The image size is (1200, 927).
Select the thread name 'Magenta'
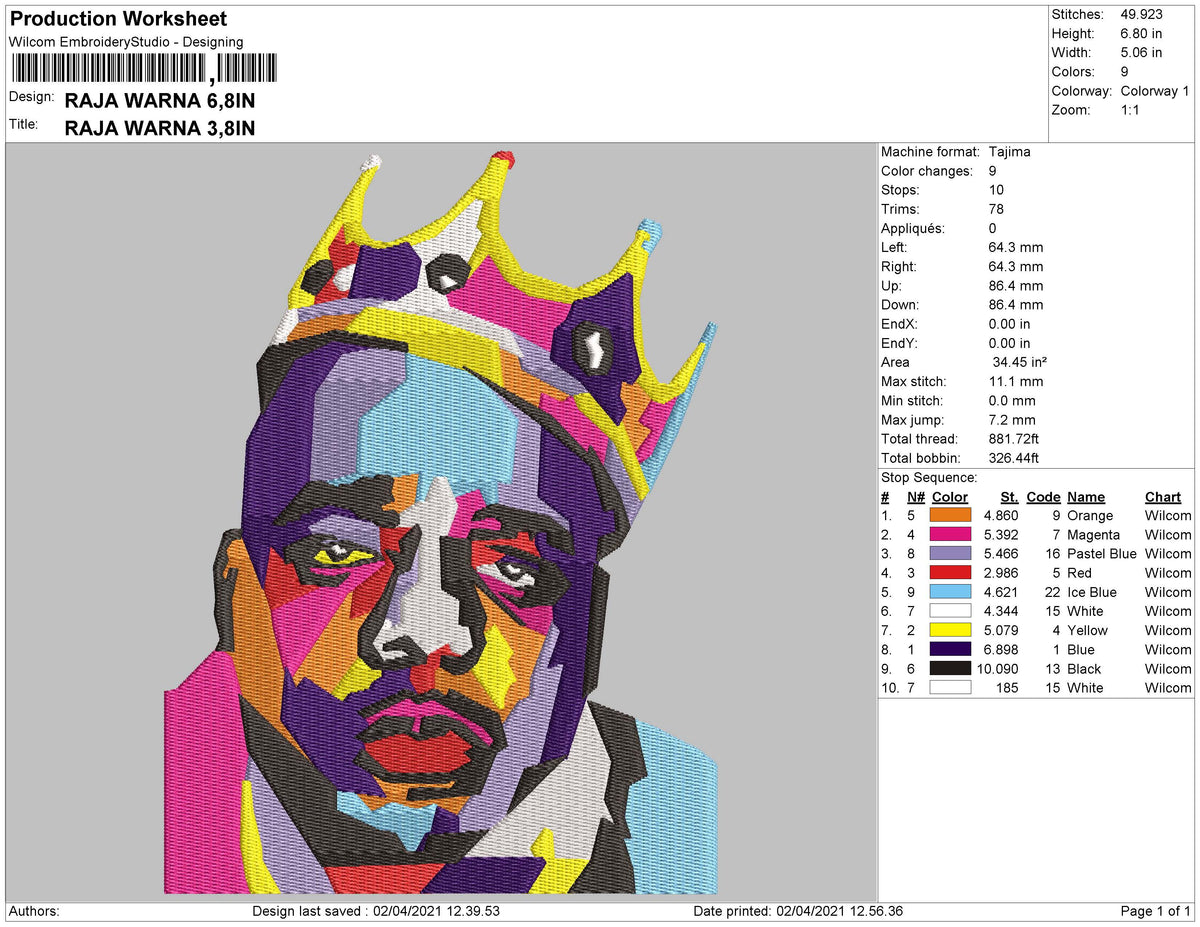pyautogui.click(x=1094, y=535)
